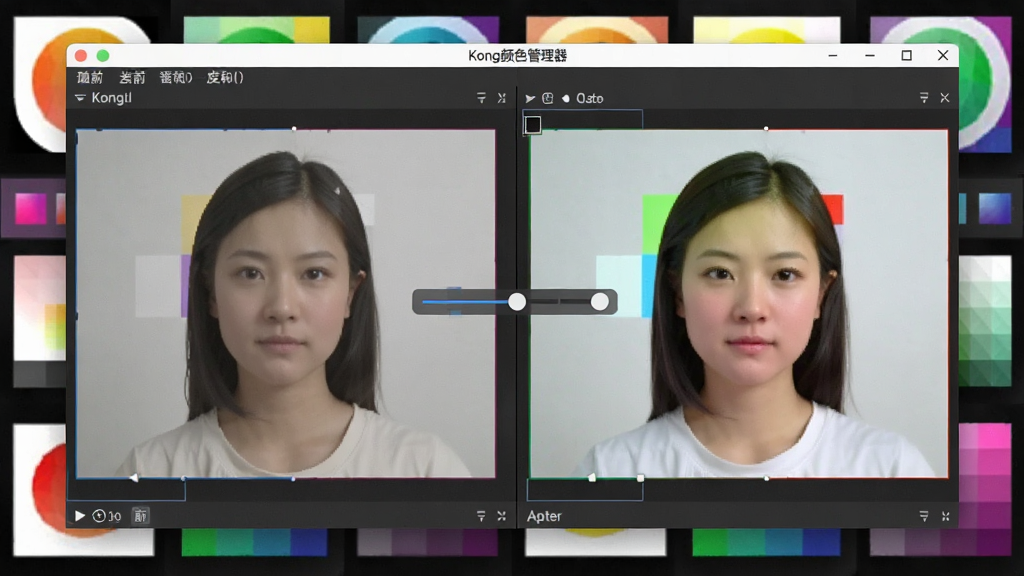
Task: Click the filter icon in the bottom-left playback bar
Action: point(481,516)
